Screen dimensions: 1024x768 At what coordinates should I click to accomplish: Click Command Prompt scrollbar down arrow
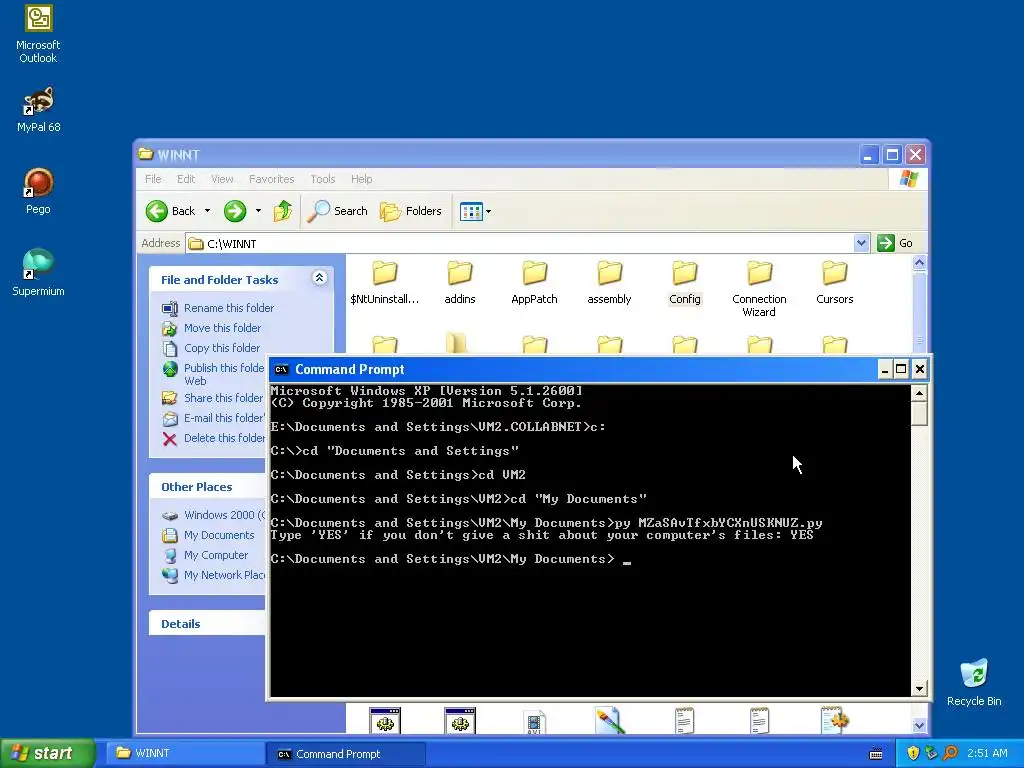(x=920, y=688)
